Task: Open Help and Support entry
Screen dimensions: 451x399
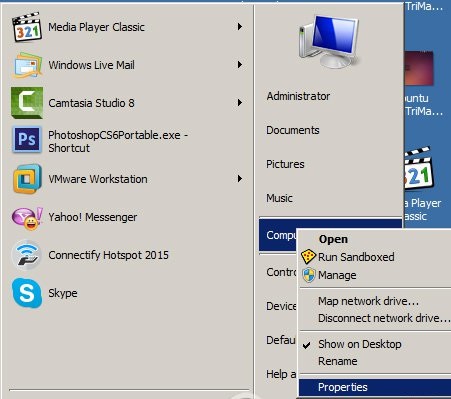Action: 281,374
